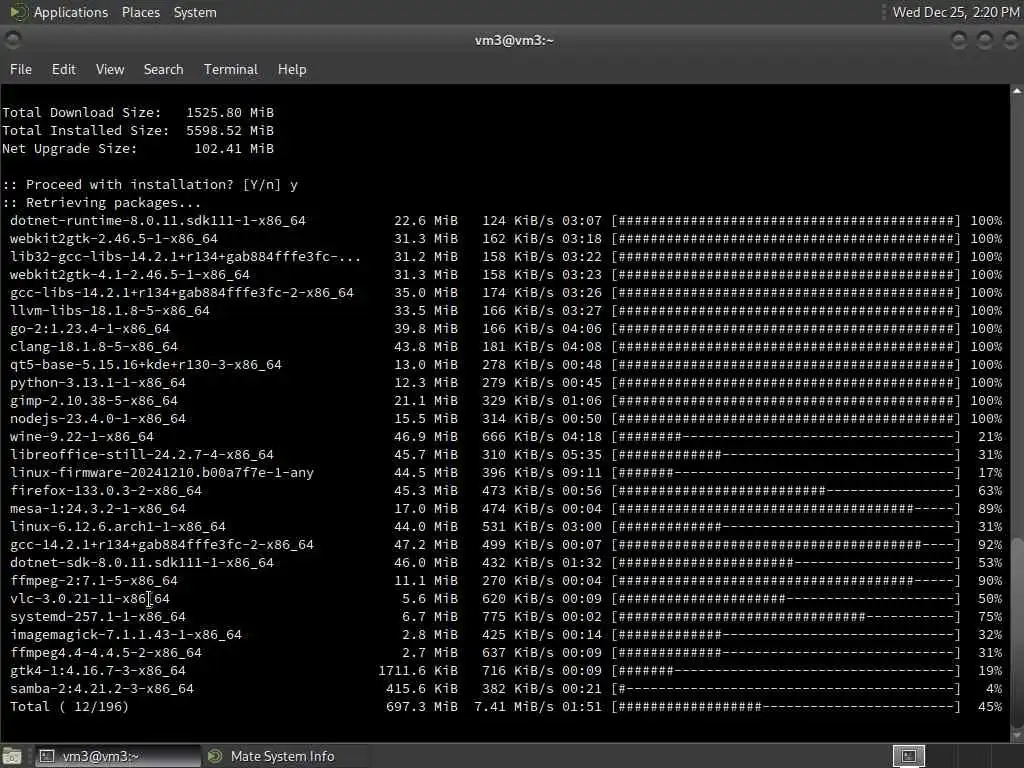Click the samba-2:4.21.2-3 package name
This screenshot has width=1024, height=768.
coord(102,688)
